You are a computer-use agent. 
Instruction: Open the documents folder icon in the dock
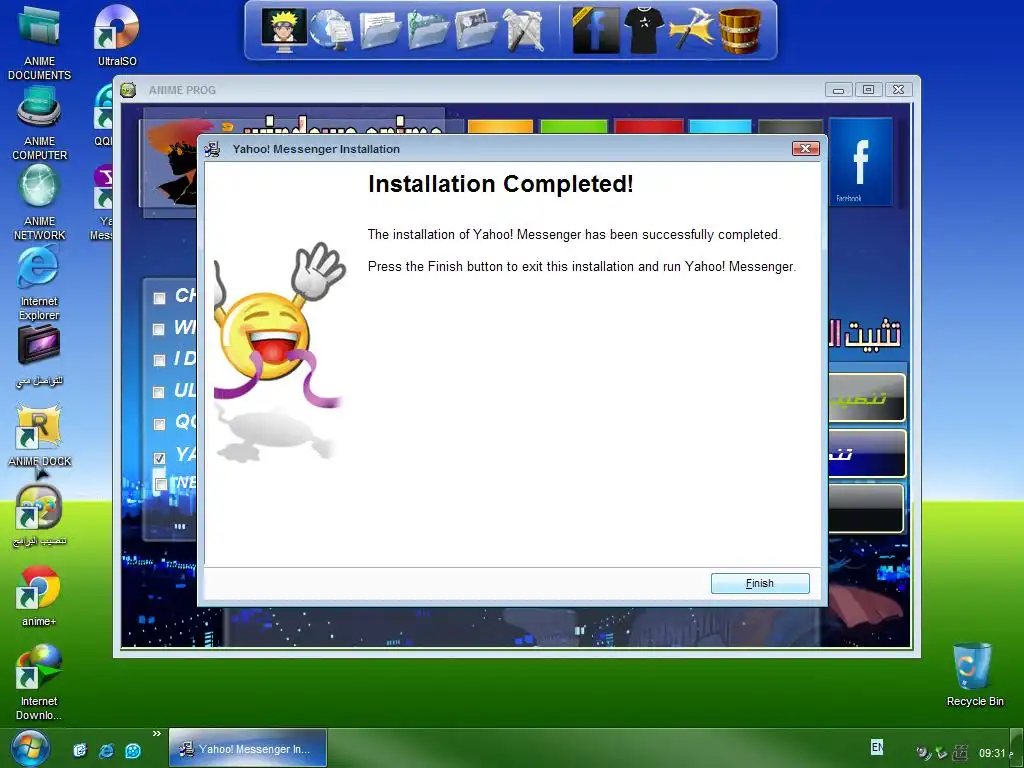(380, 30)
